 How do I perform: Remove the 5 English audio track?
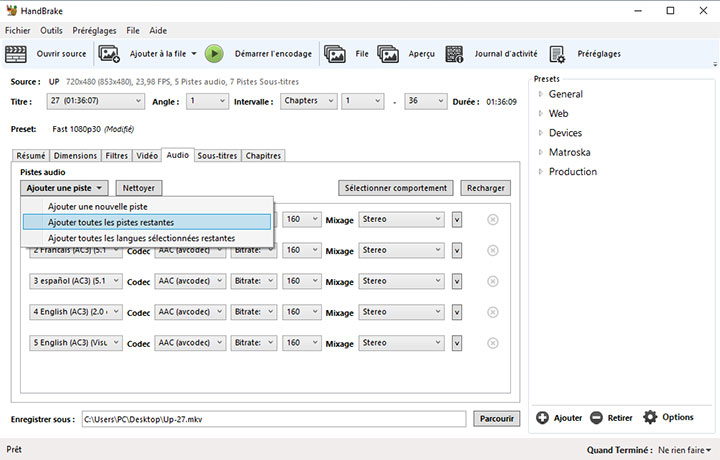pyautogui.click(x=493, y=343)
